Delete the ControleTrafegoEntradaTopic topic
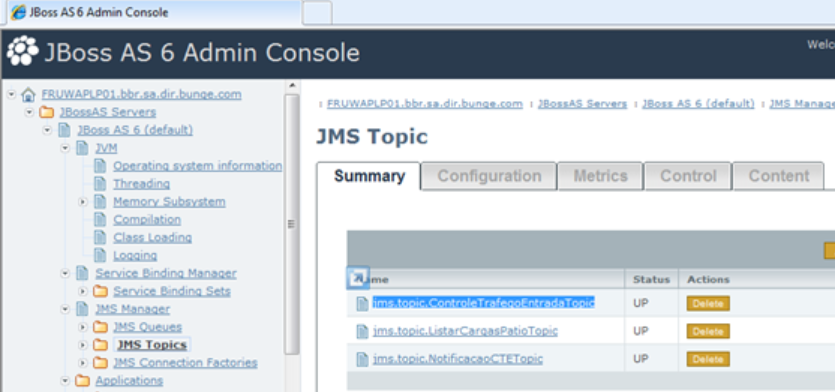Image resolution: width=835 pixels, height=392 pixels. click(x=708, y=304)
